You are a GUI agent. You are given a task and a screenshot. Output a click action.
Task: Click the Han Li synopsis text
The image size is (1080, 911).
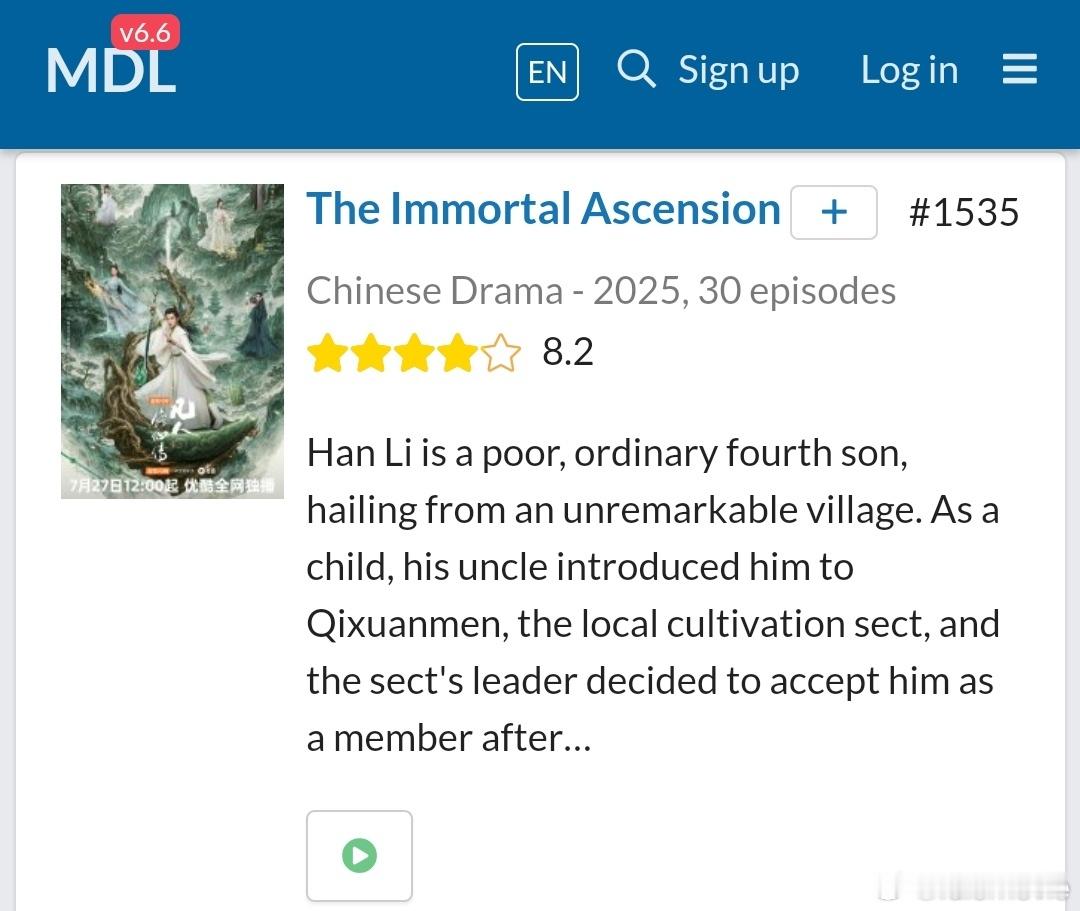(653, 595)
